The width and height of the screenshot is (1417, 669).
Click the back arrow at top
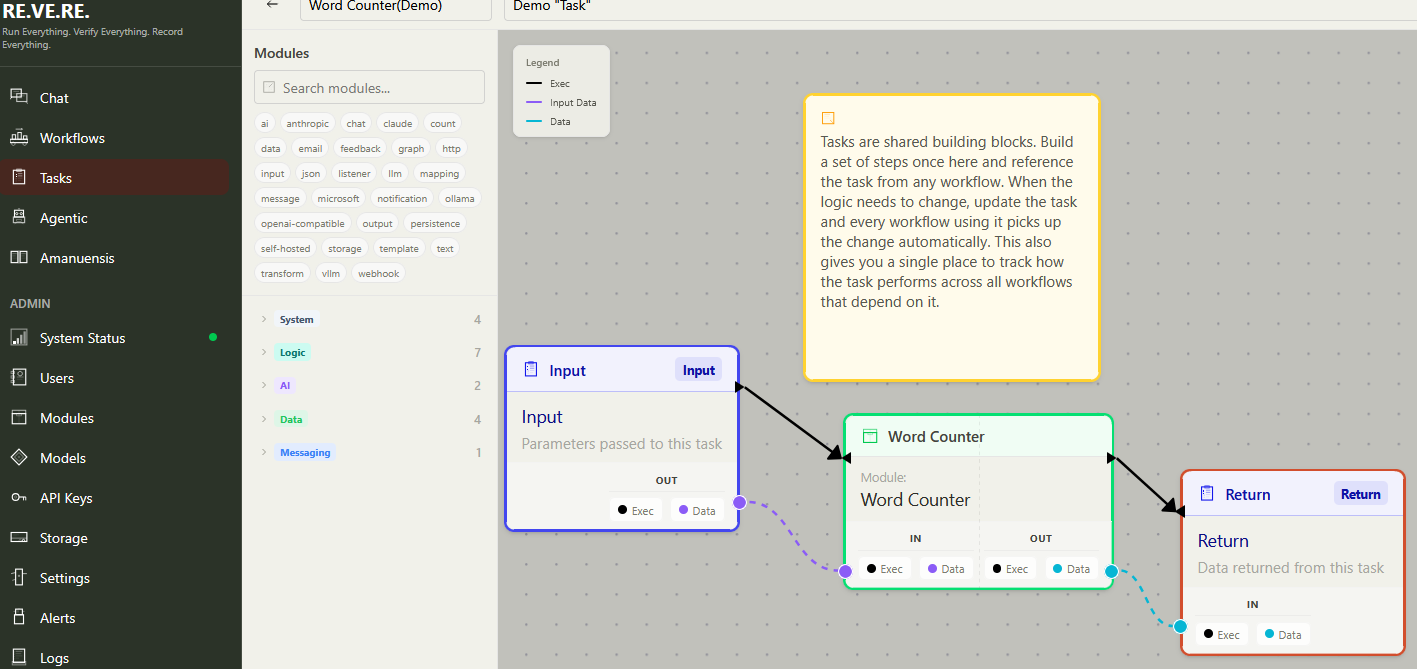[272, 5]
